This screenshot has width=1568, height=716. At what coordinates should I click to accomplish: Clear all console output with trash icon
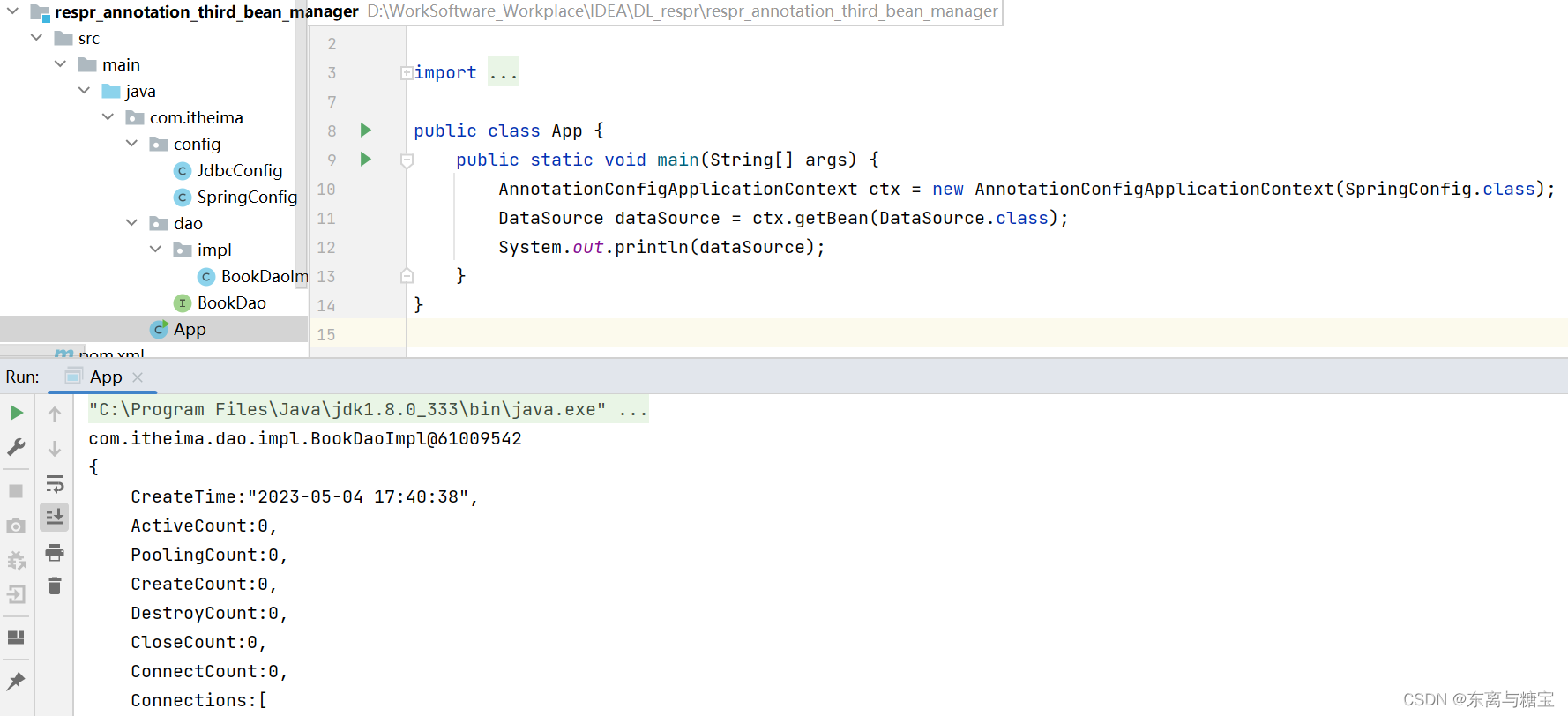pos(55,586)
